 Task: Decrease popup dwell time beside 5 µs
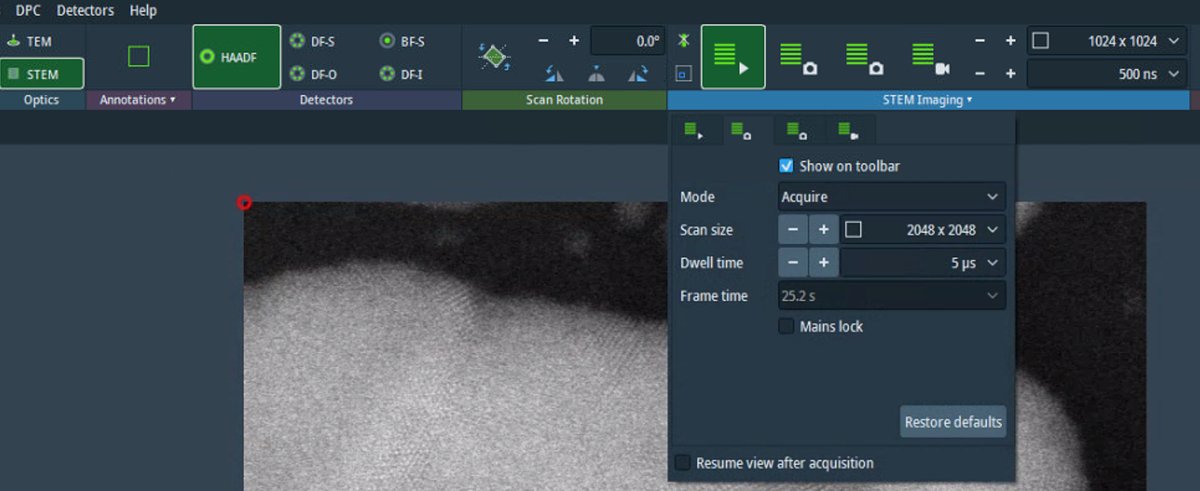793,263
